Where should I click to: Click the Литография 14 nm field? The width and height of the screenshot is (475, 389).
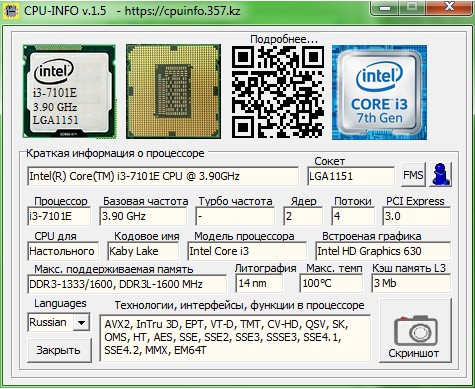tap(259, 283)
